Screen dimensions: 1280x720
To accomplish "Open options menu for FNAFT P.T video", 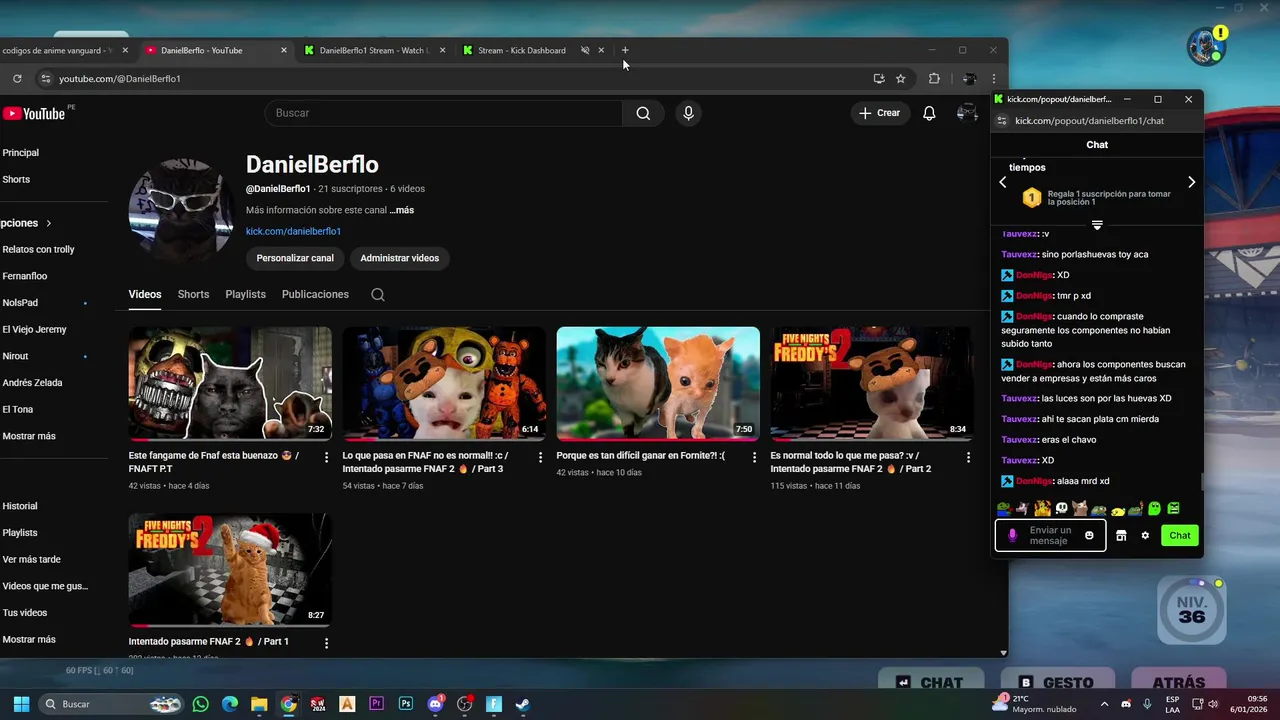I will pyautogui.click(x=326, y=457).
